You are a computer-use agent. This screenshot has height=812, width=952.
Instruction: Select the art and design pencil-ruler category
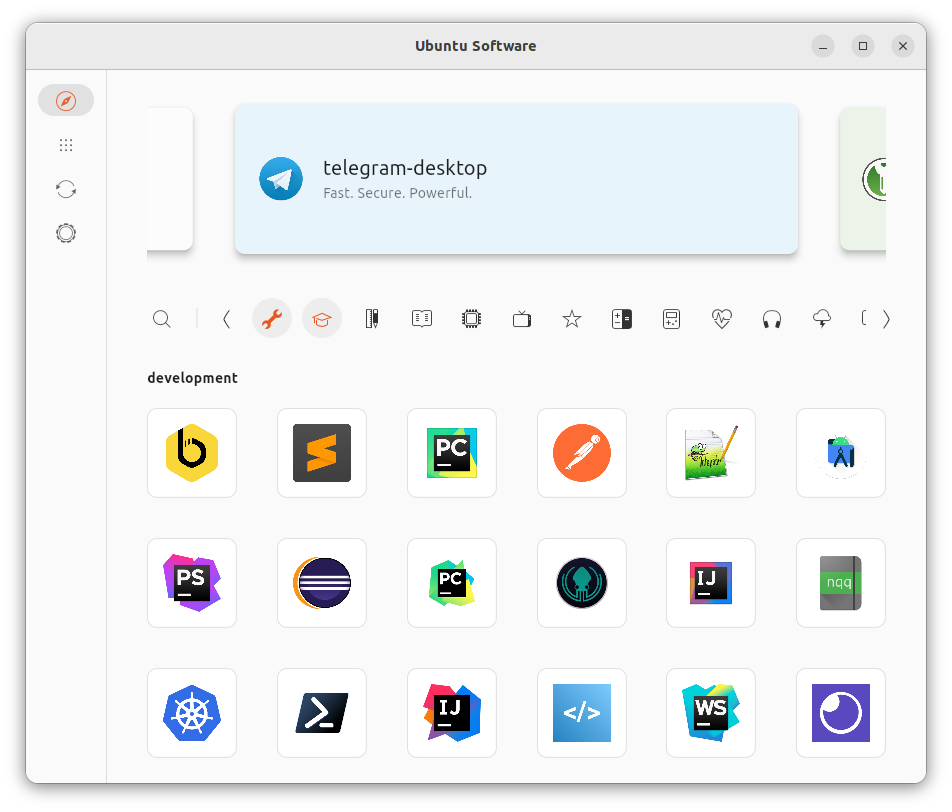coord(372,319)
